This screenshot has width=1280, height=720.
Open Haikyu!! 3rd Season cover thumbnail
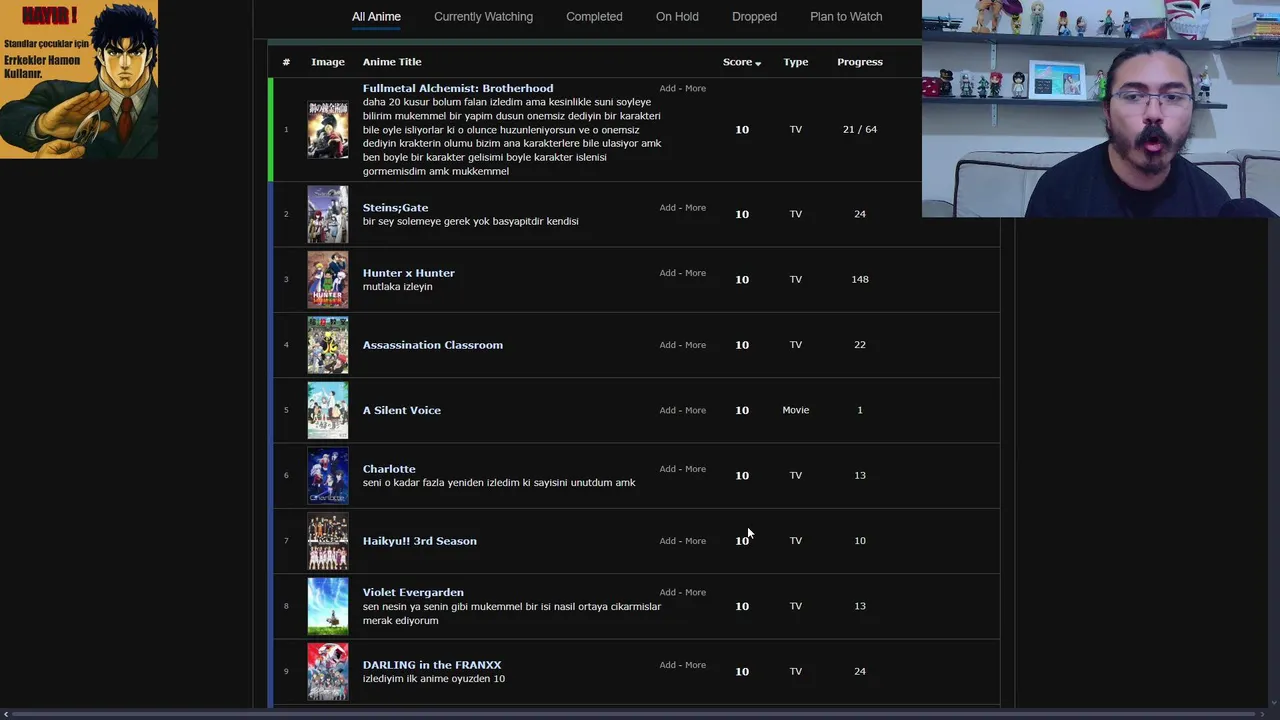328,541
